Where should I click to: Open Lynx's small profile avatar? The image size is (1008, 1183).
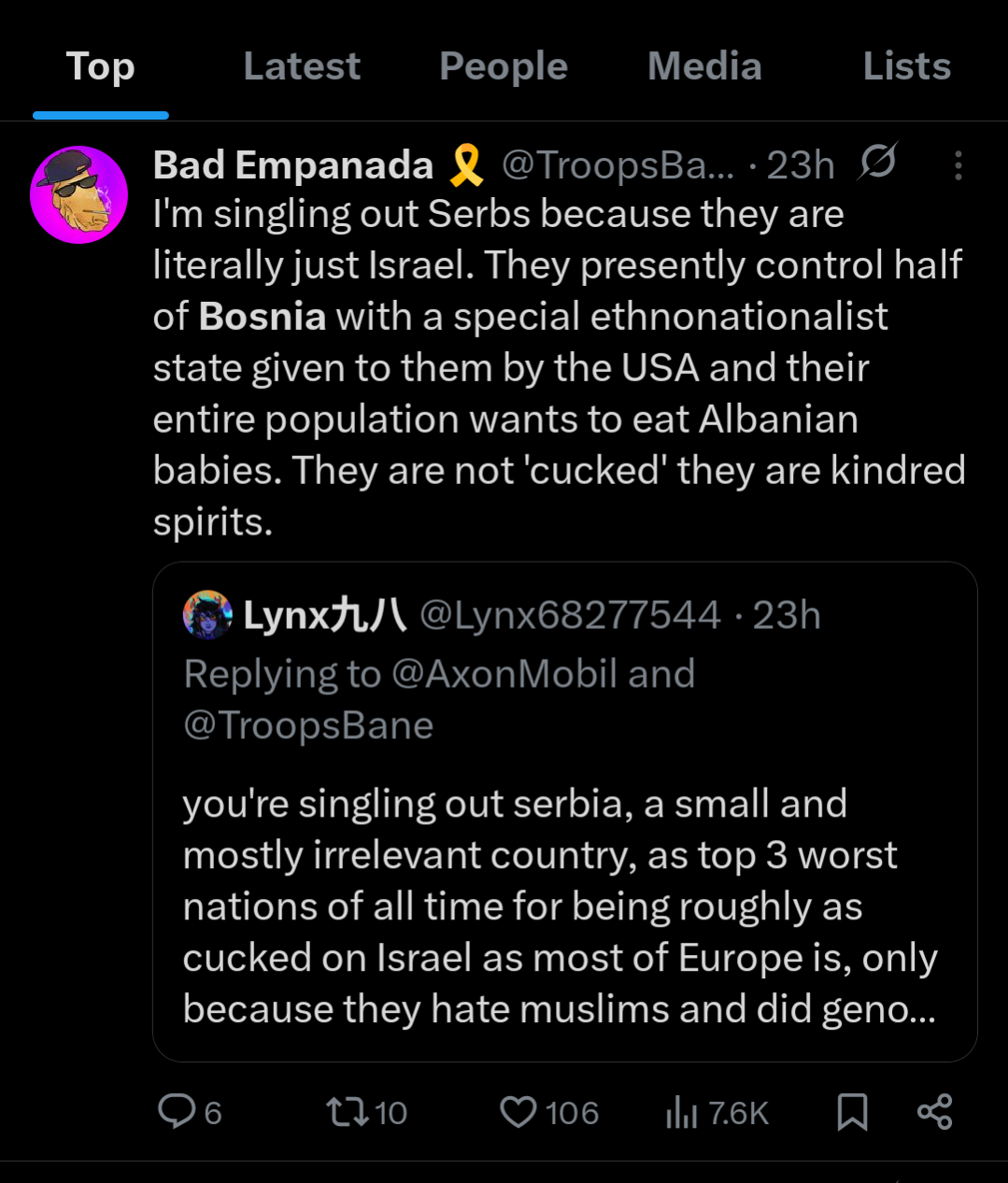207,615
